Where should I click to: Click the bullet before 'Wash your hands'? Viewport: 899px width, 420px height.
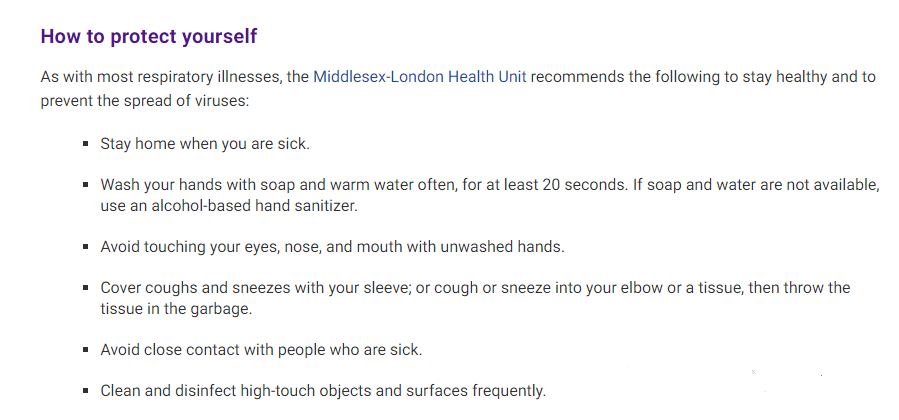coord(86,185)
